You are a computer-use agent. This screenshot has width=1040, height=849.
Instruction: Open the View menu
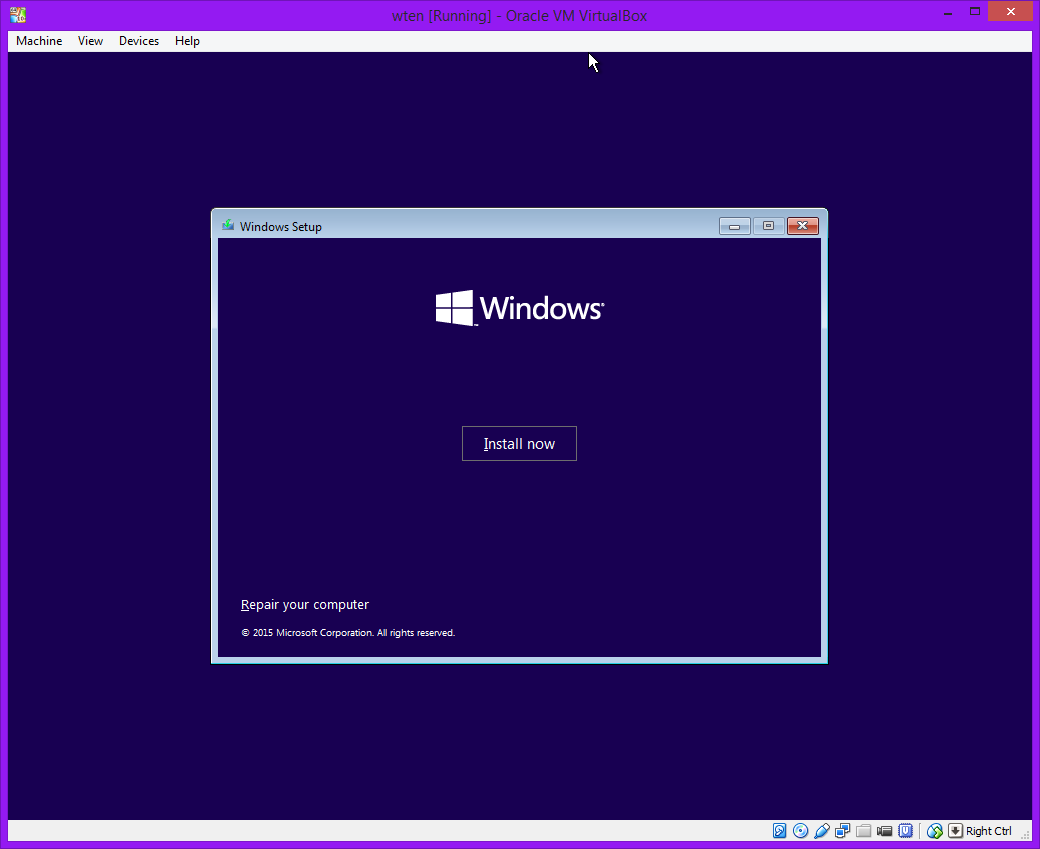pos(90,41)
